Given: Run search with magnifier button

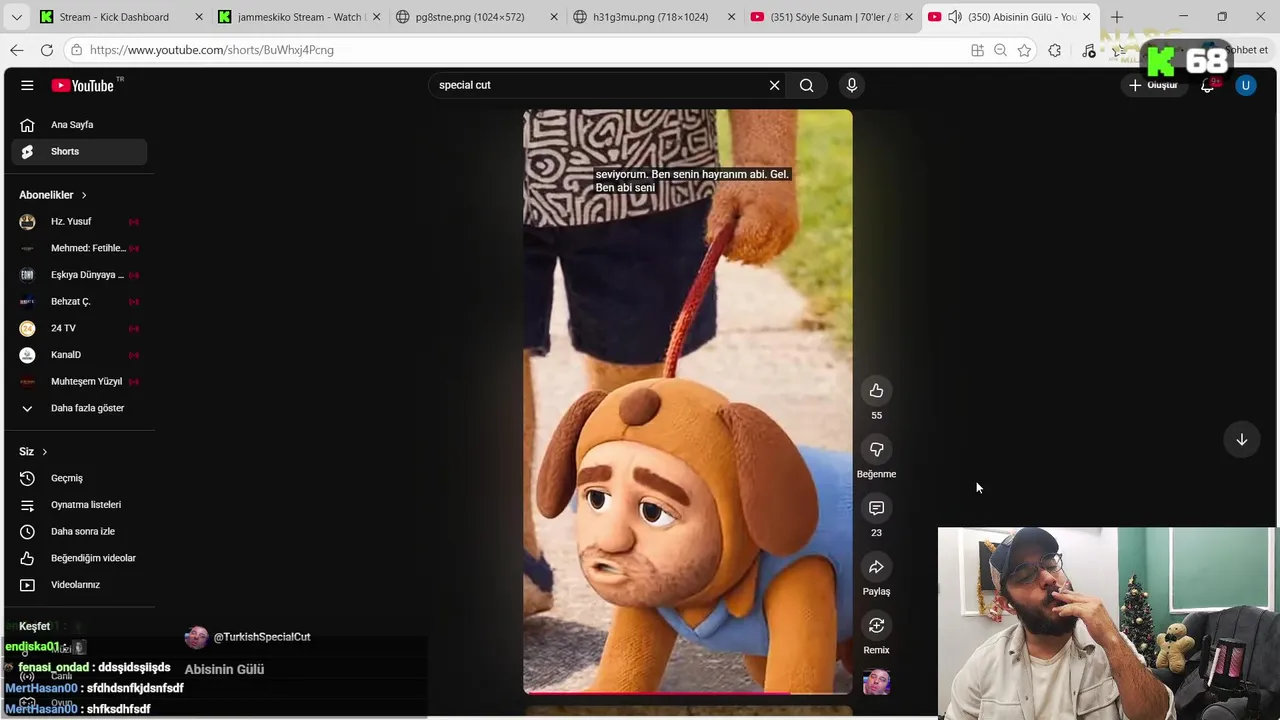Looking at the screenshot, I should click(806, 85).
